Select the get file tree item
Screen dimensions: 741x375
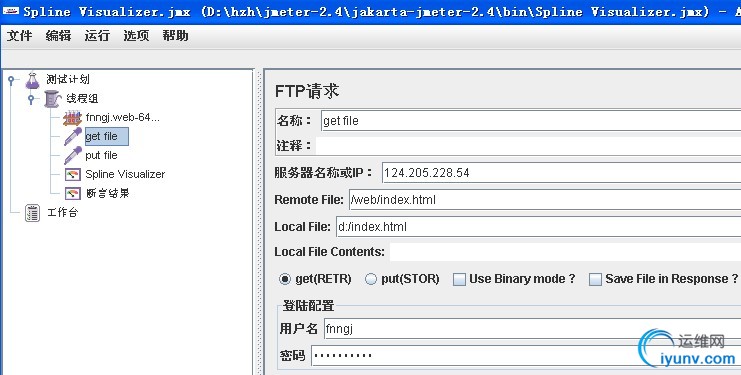[106, 136]
